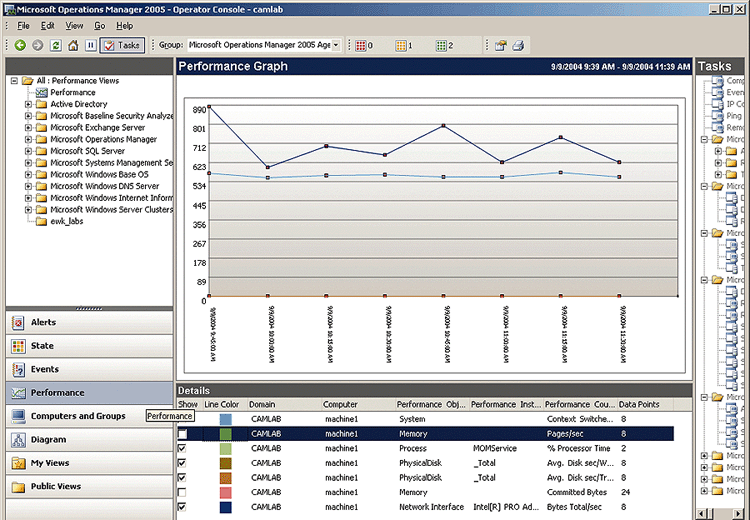Click the Events icon in the navigation pane
Viewport: 750px width, 520px height.
click(x=19, y=369)
